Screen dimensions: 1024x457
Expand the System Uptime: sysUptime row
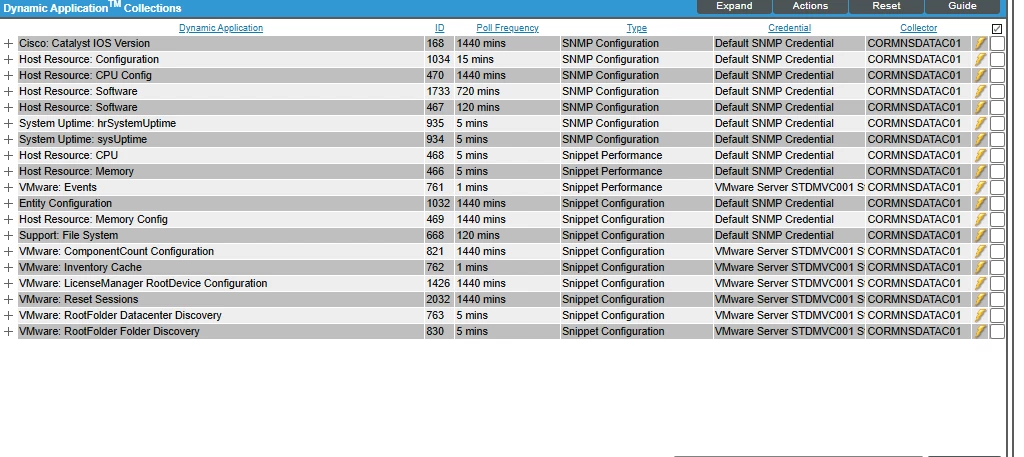click(x=8, y=140)
